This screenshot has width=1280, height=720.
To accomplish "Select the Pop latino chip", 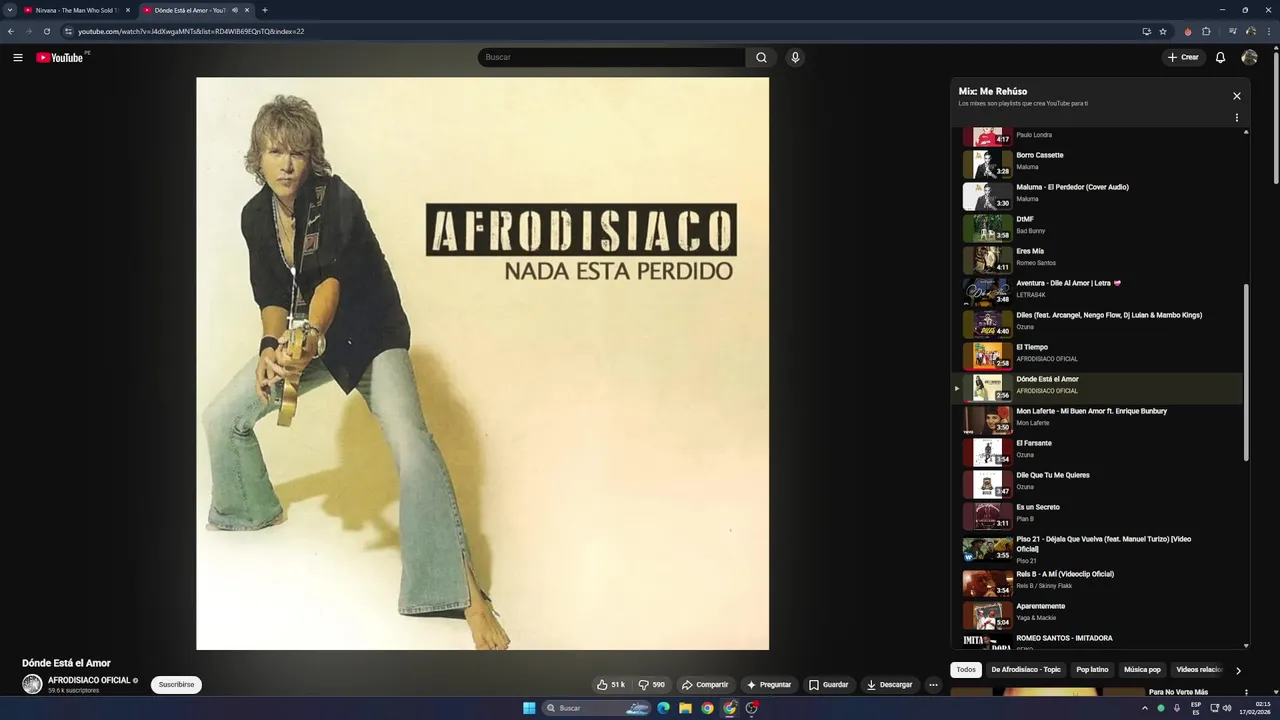I will coord(1092,670).
